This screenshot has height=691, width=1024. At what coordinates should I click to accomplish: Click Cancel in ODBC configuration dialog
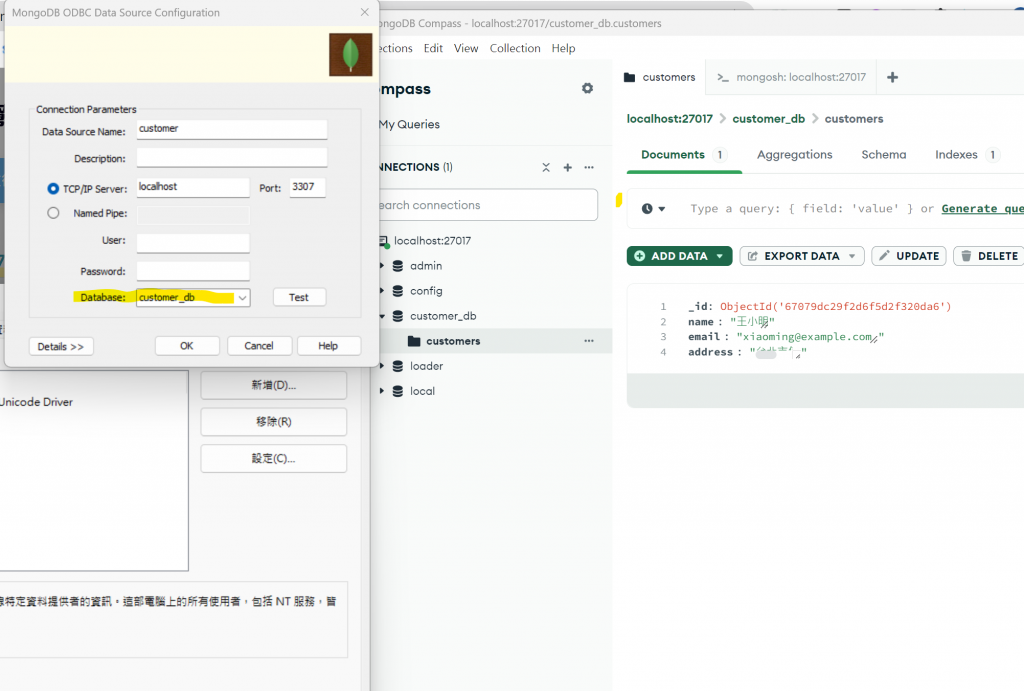click(x=259, y=346)
